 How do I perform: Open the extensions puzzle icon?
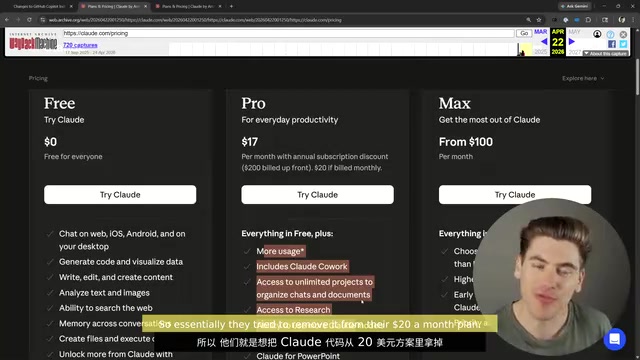(x=588, y=20)
